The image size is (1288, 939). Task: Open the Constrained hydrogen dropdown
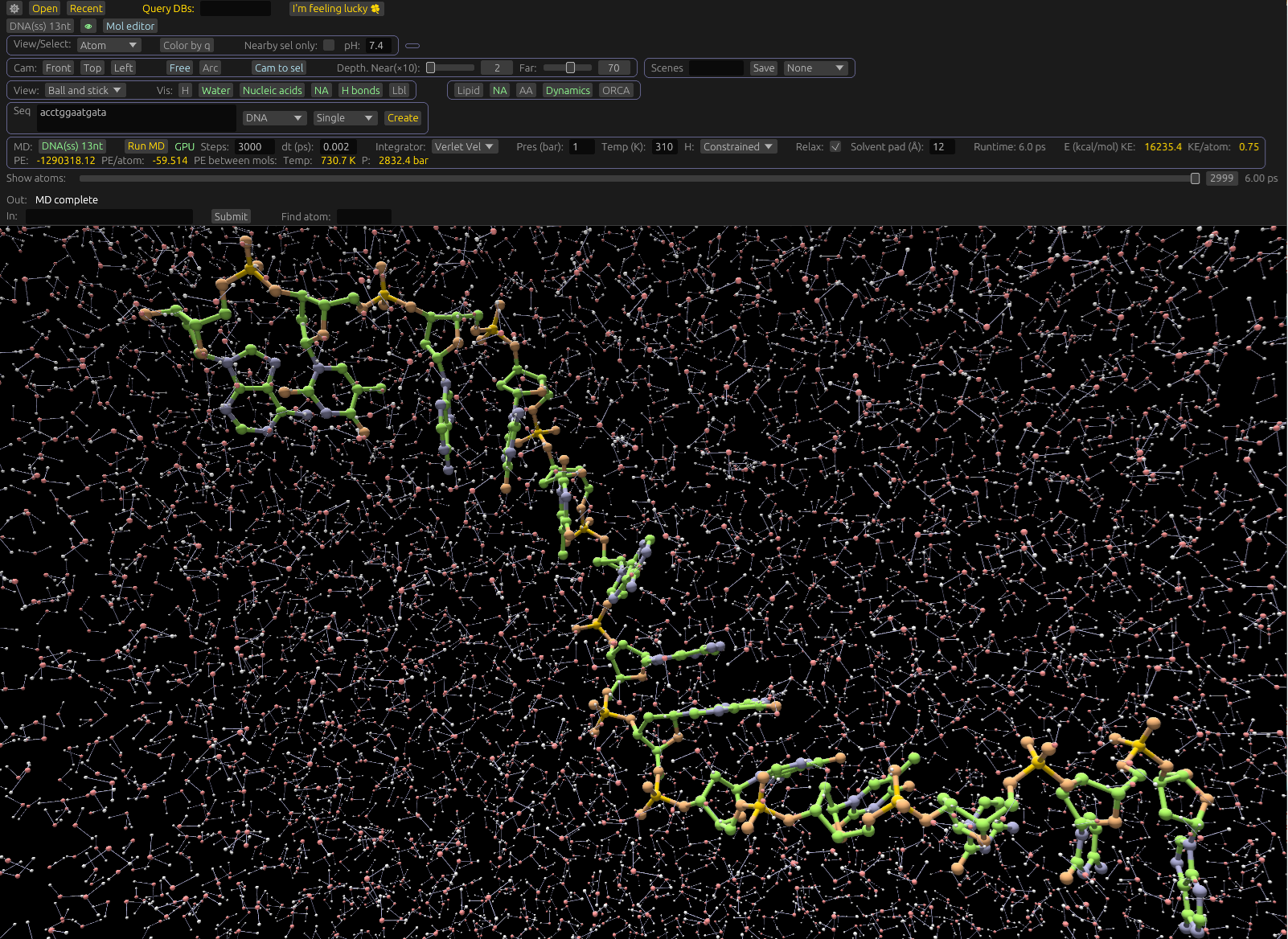coord(737,147)
